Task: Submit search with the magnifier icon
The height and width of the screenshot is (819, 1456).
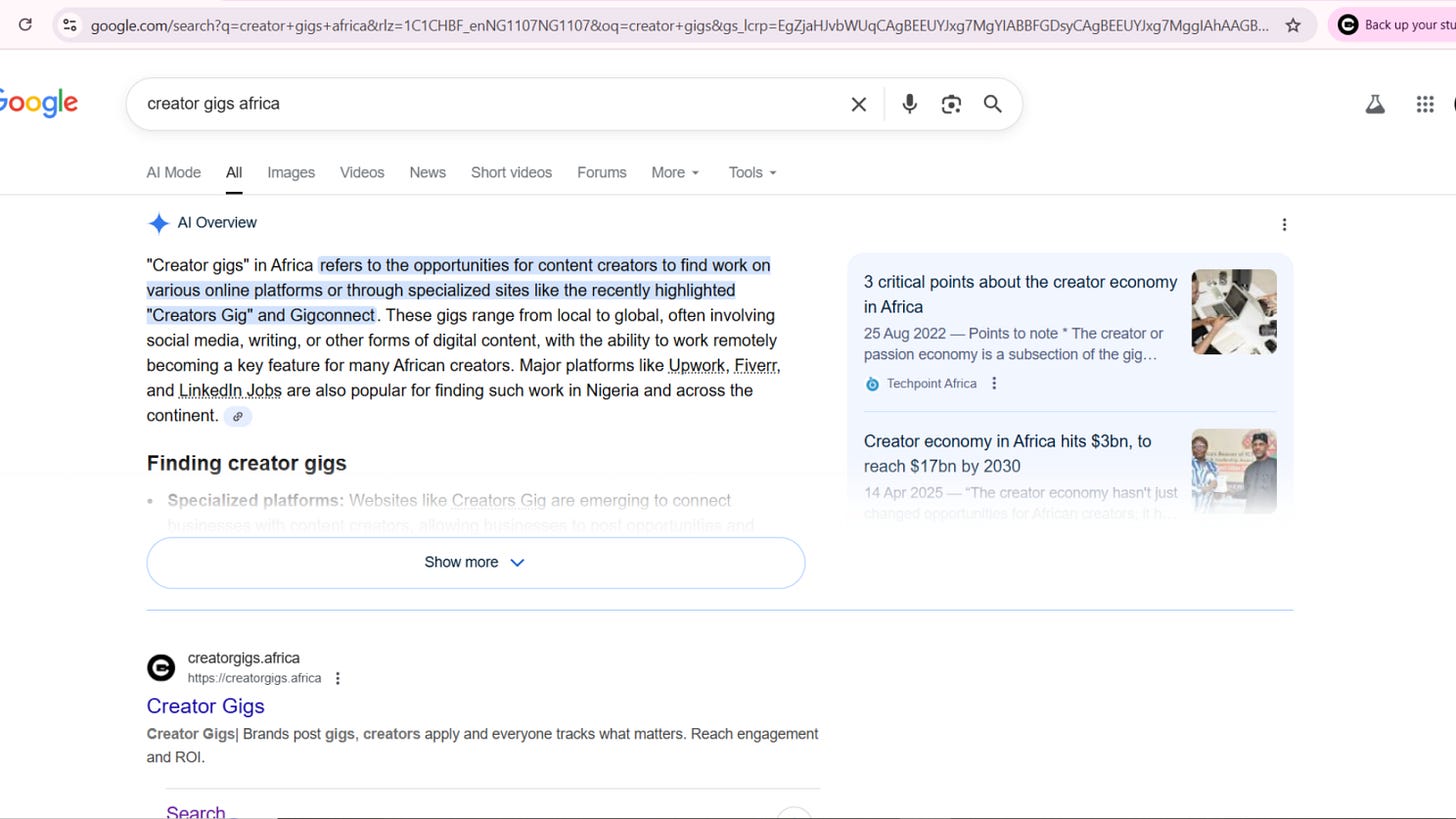Action: [x=992, y=104]
